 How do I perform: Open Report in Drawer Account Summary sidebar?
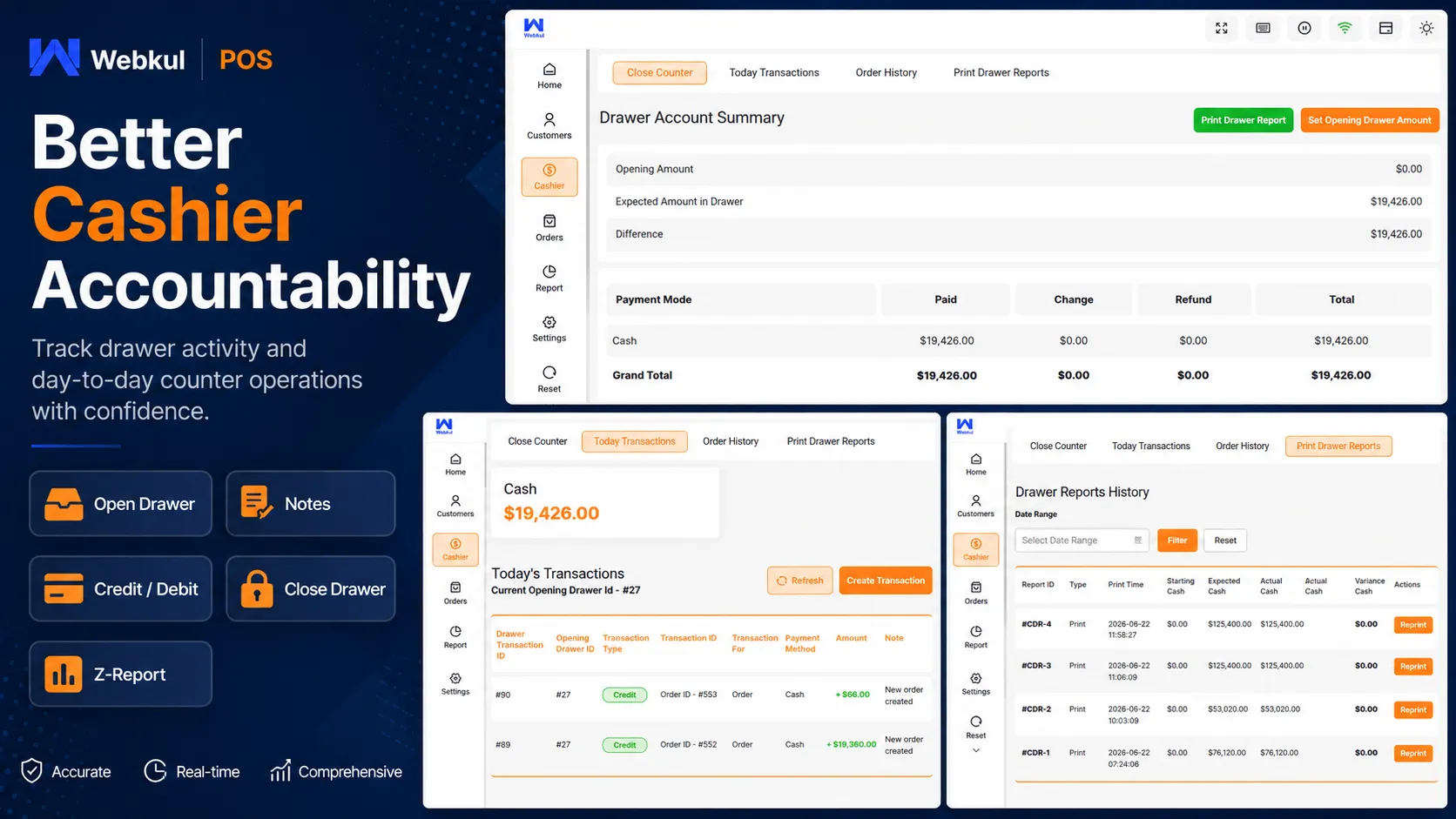point(549,279)
